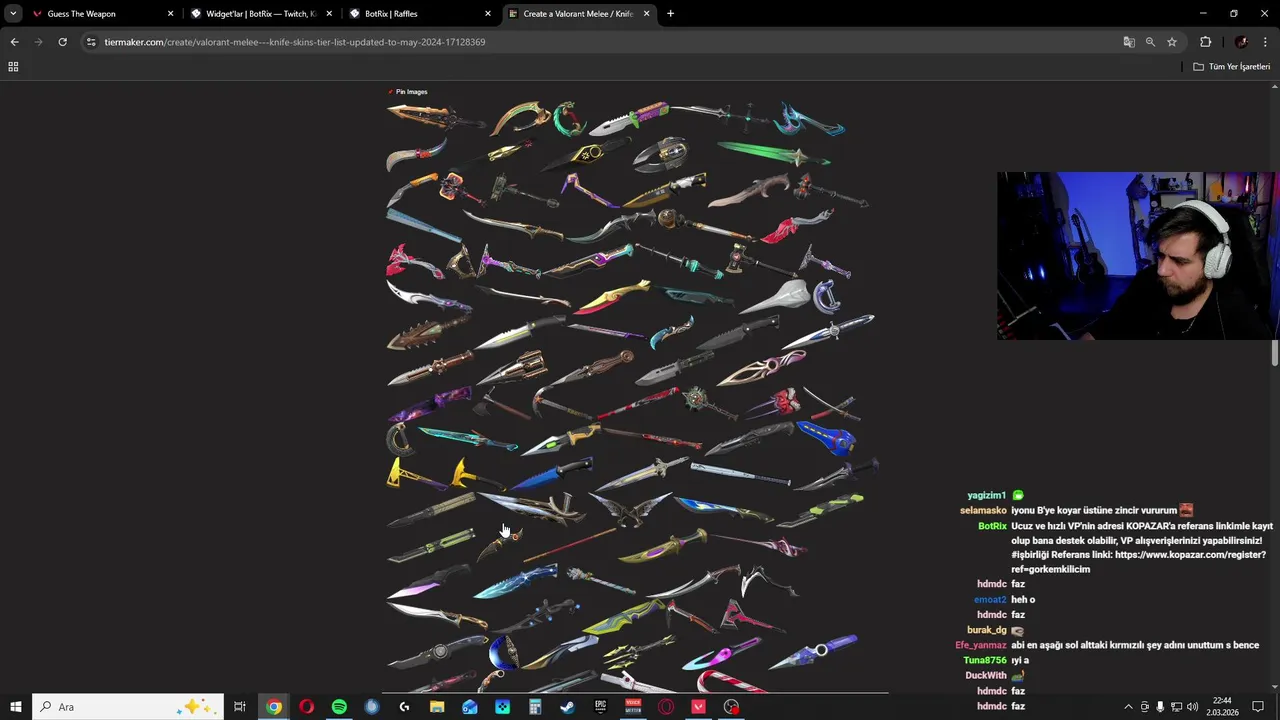The height and width of the screenshot is (720, 1280).
Task: Open Spotify from taskbar
Action: pos(339,707)
